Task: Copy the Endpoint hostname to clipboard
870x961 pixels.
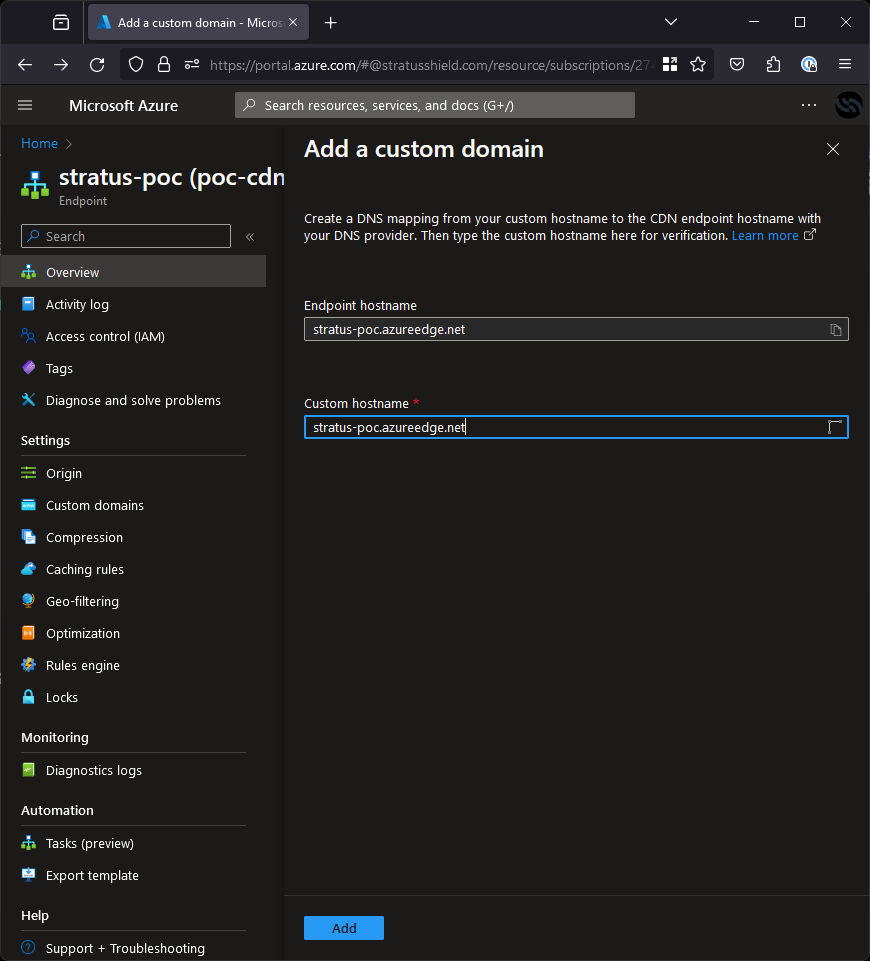Action: point(836,330)
